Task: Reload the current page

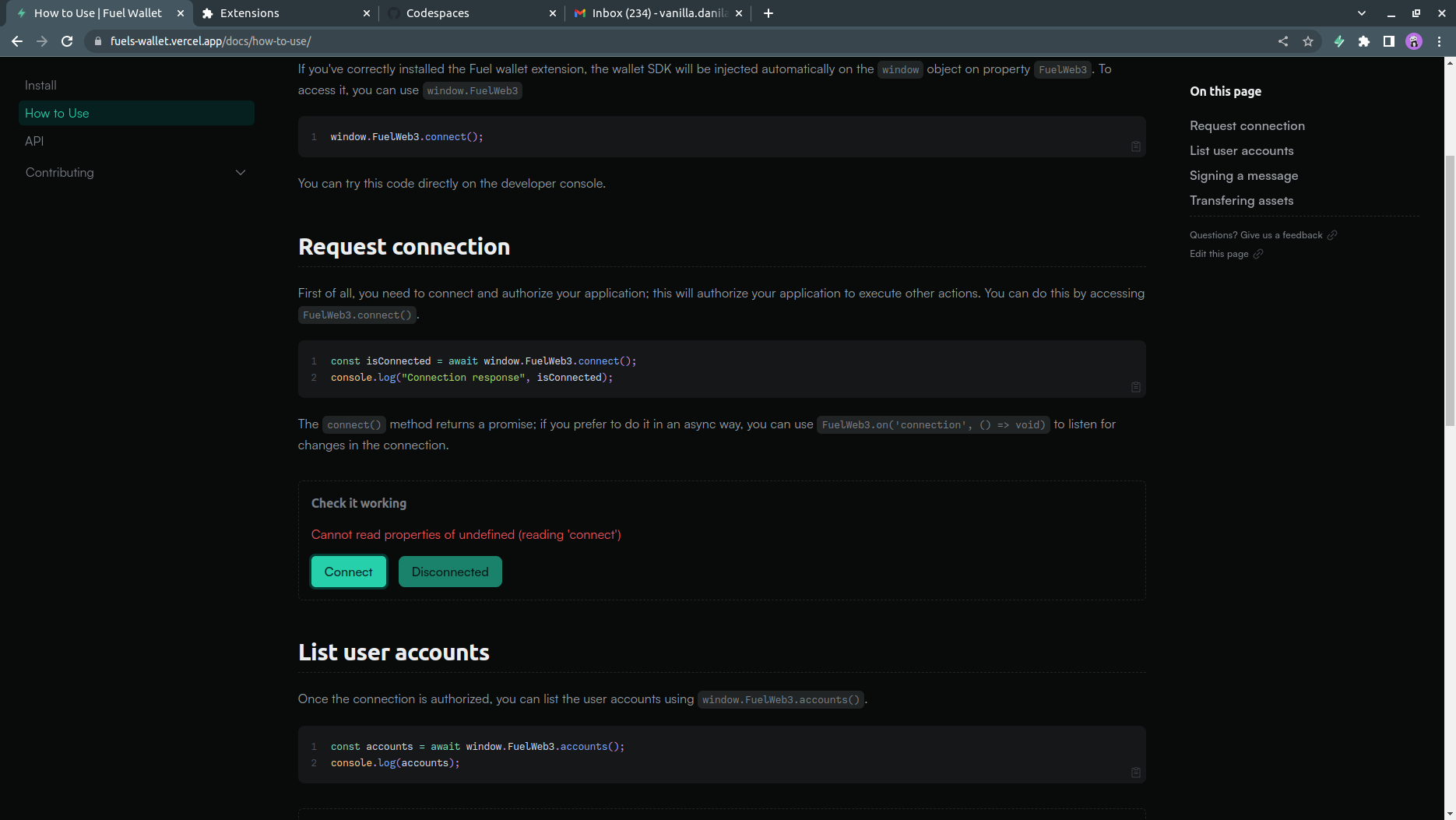Action: coord(67,40)
